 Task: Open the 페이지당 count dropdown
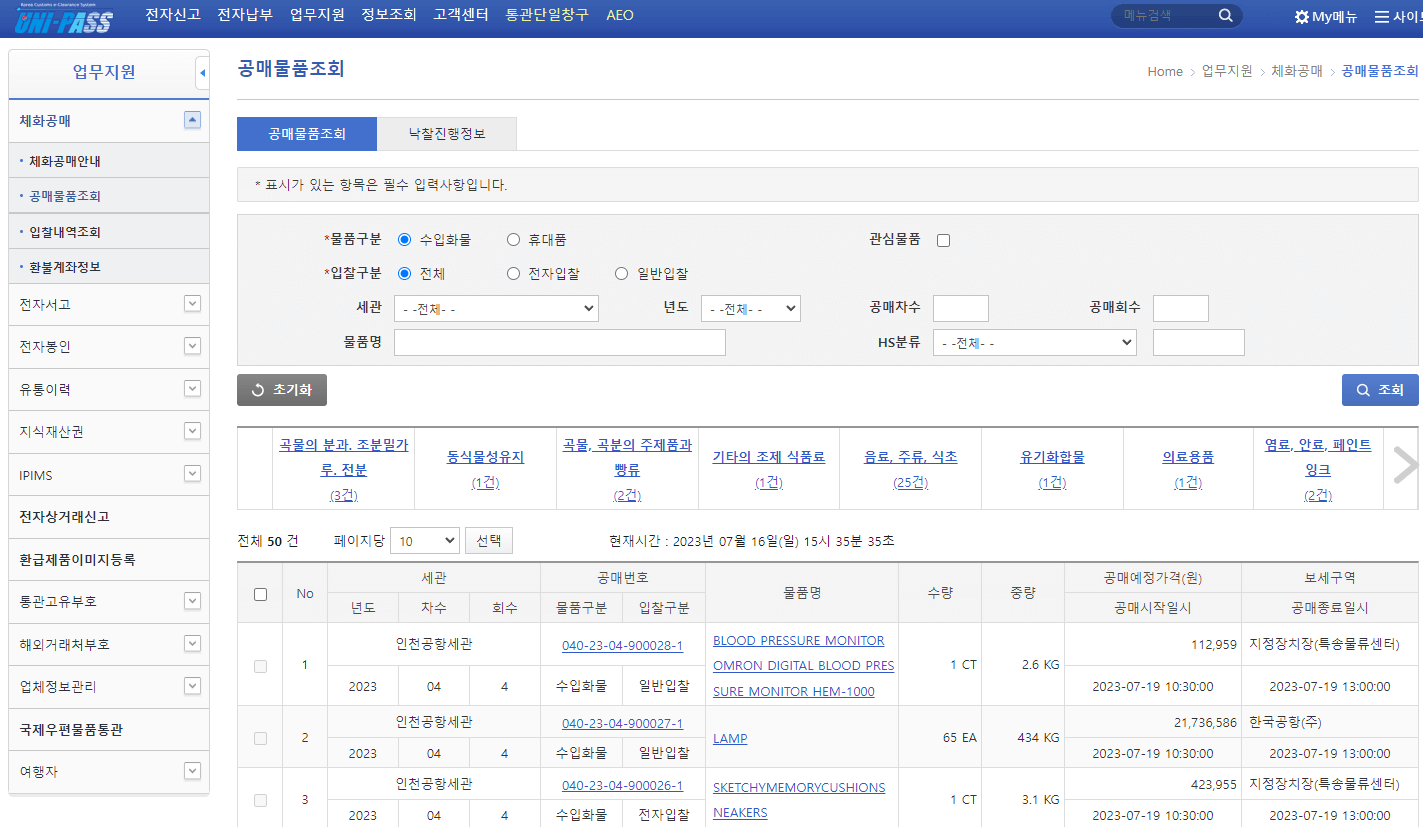coord(425,541)
